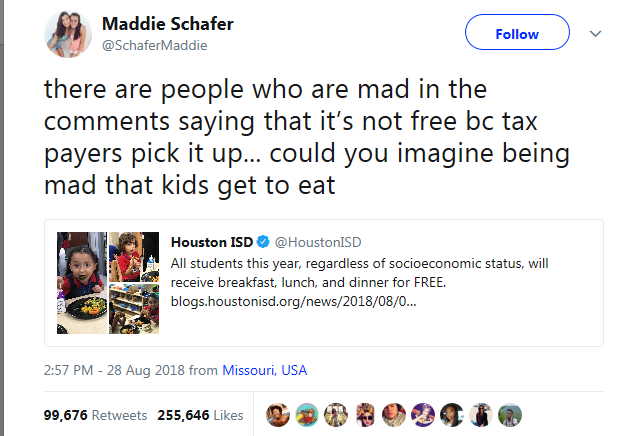Click Maddie Schafer's profile avatar
Image resolution: width=632 pixels, height=436 pixels.
69,36
